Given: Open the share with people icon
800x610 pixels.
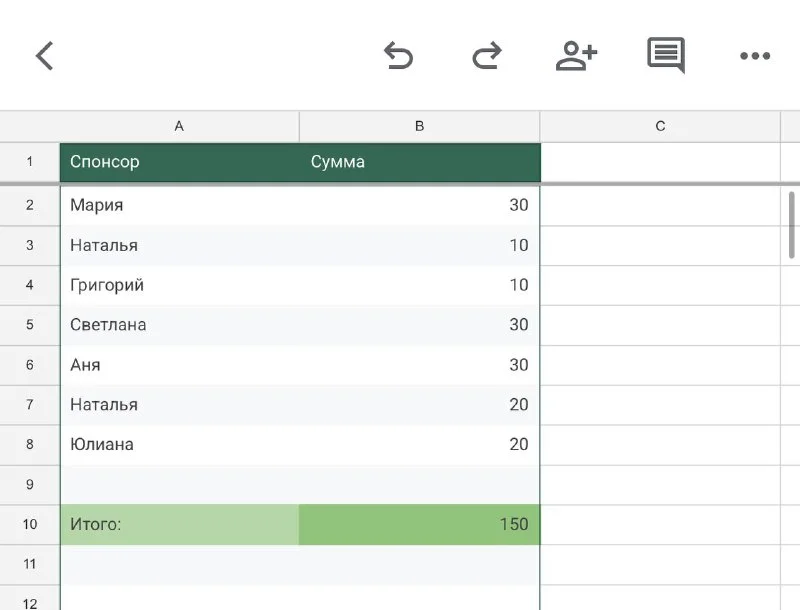Looking at the screenshot, I should [x=576, y=56].
